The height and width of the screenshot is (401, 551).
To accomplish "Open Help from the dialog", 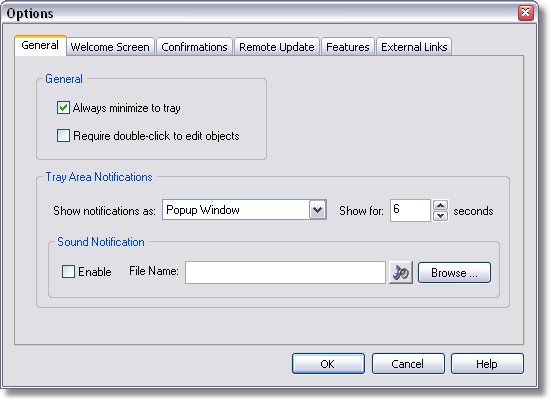I will [x=487, y=364].
